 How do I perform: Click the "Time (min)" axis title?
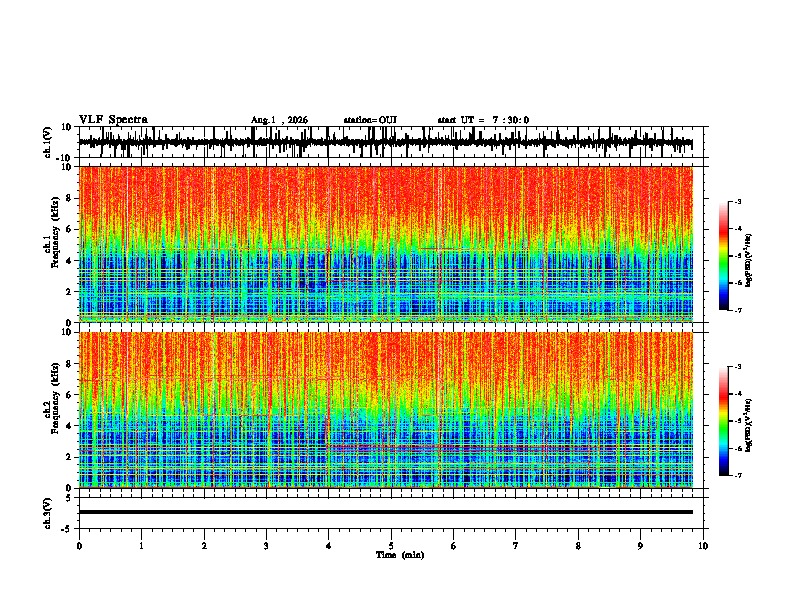(x=400, y=555)
